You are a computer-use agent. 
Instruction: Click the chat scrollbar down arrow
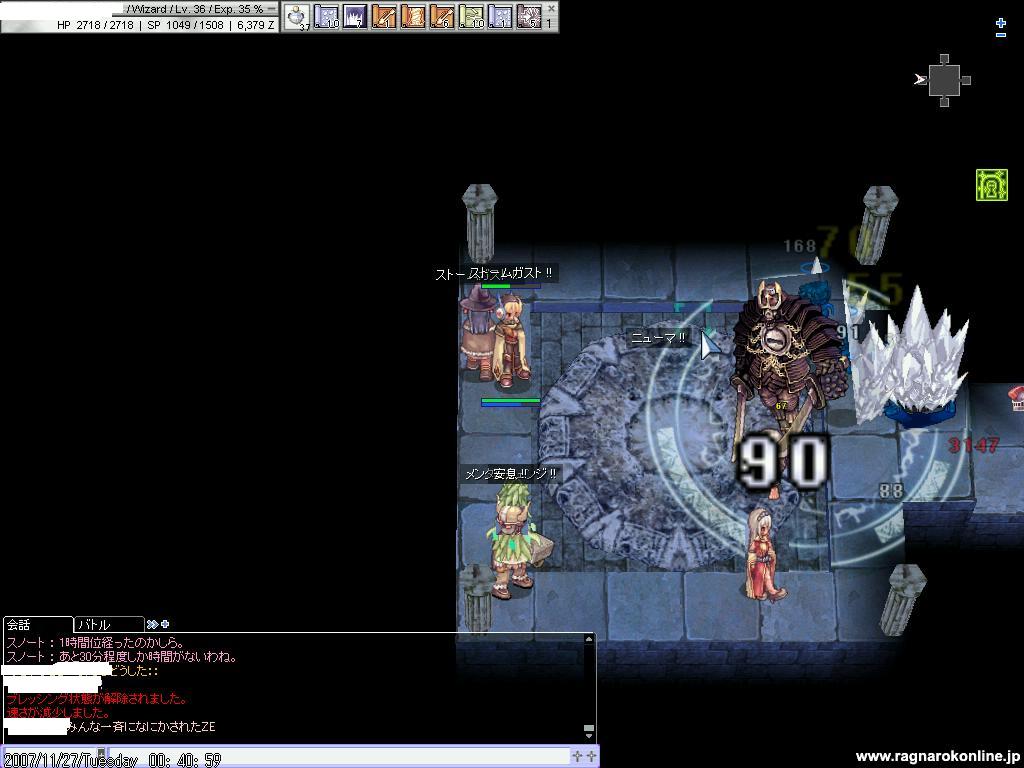588,737
